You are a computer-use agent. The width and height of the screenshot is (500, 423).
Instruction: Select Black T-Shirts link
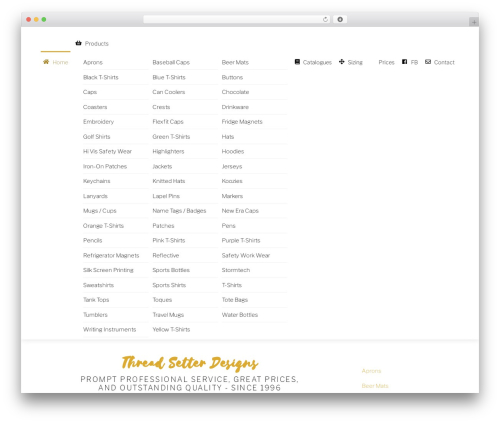tap(101, 77)
